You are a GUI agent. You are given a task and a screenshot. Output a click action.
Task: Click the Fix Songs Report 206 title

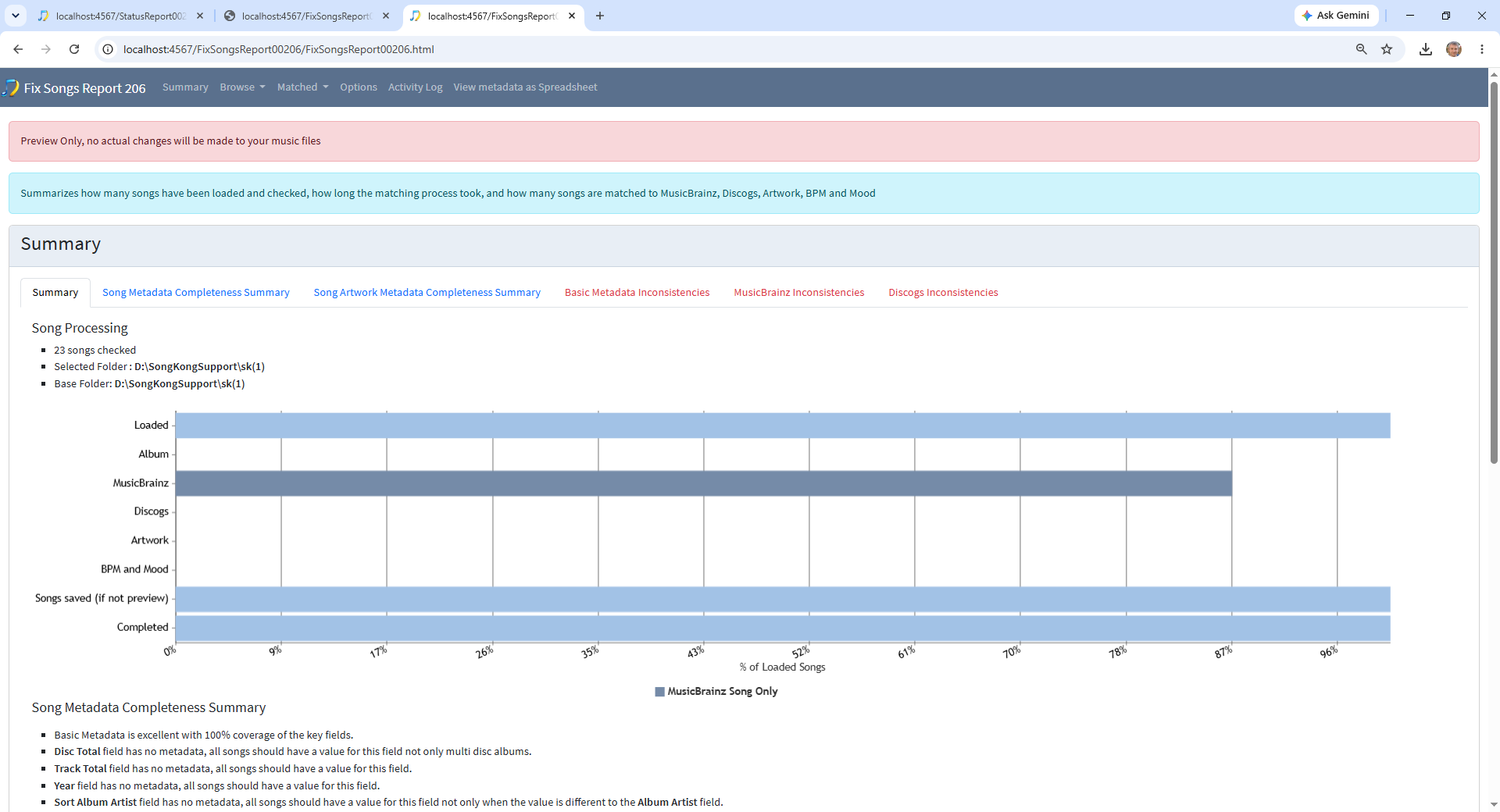(84, 88)
